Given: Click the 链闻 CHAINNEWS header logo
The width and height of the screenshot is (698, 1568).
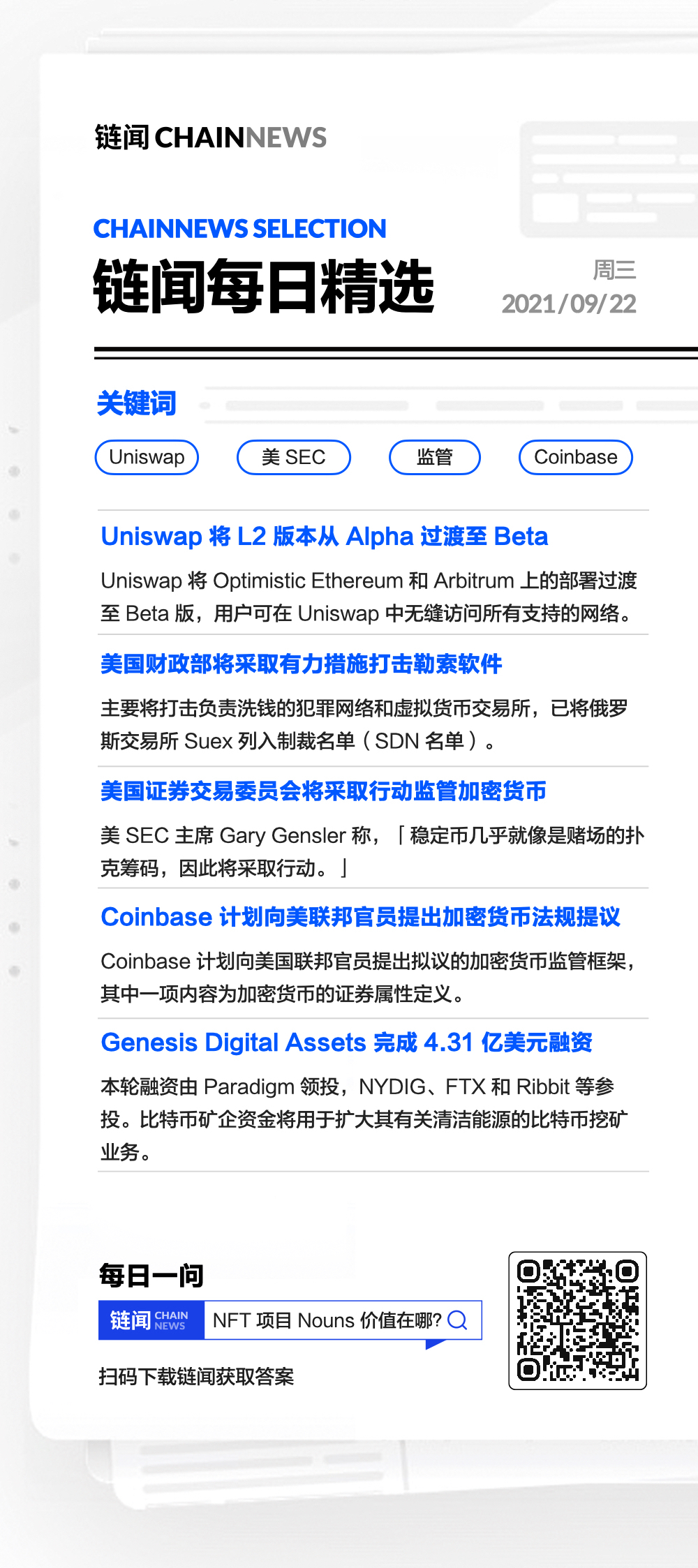Looking at the screenshot, I should 211,137.
